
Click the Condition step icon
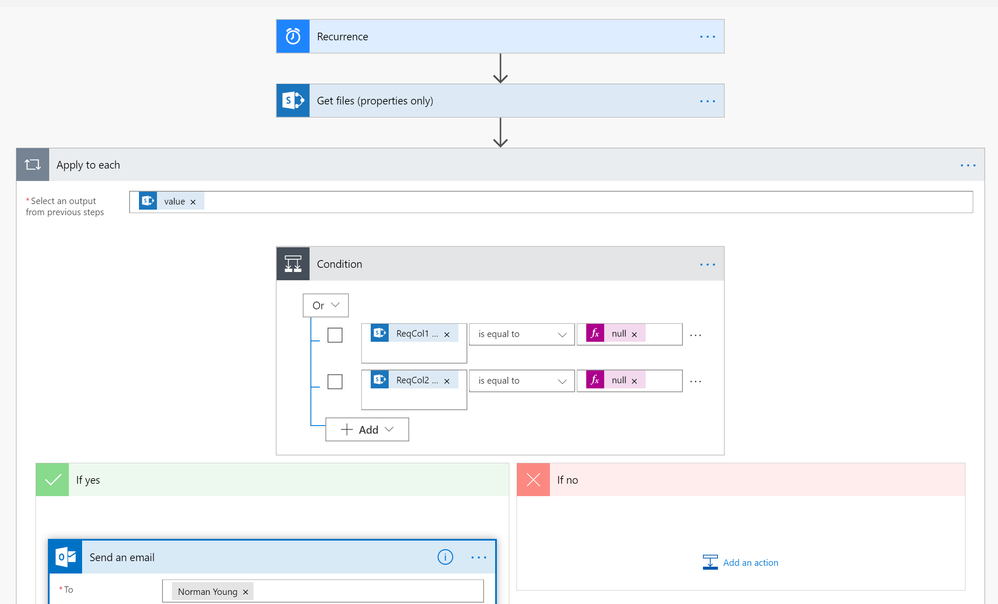point(293,264)
